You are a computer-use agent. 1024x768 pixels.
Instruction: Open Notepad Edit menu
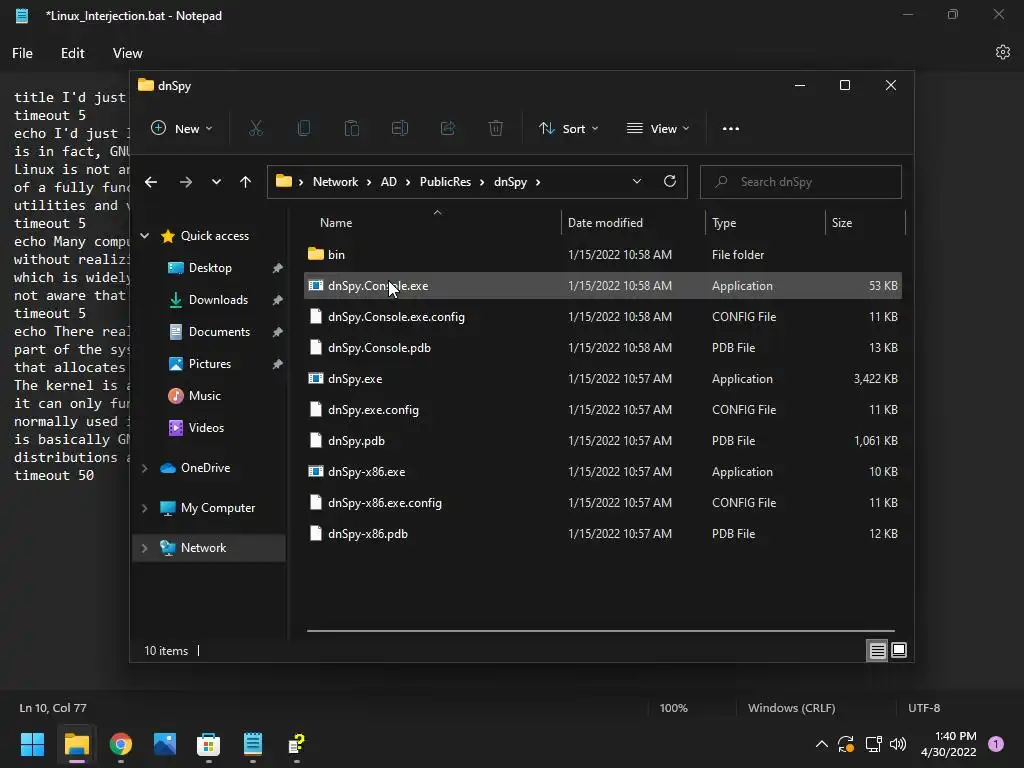point(72,53)
